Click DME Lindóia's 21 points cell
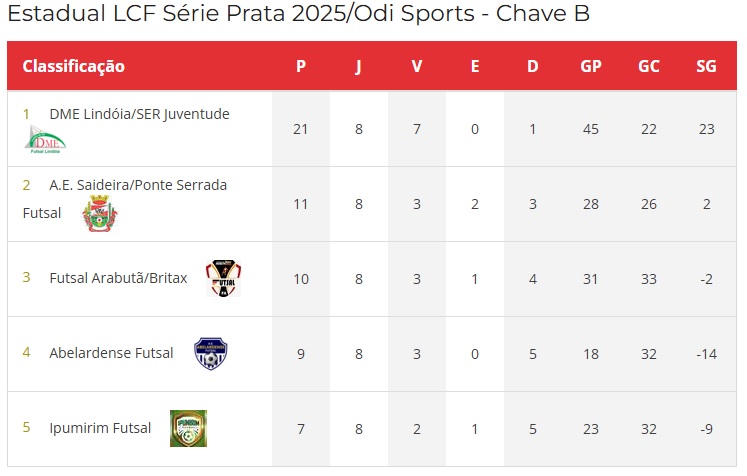Viewport: 747px width, 476px height. tap(301, 129)
